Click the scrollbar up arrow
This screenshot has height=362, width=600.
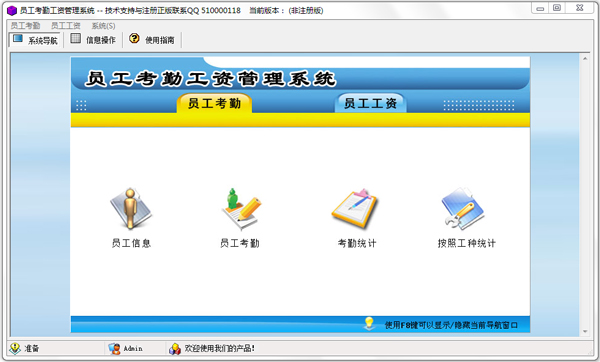pos(585,59)
